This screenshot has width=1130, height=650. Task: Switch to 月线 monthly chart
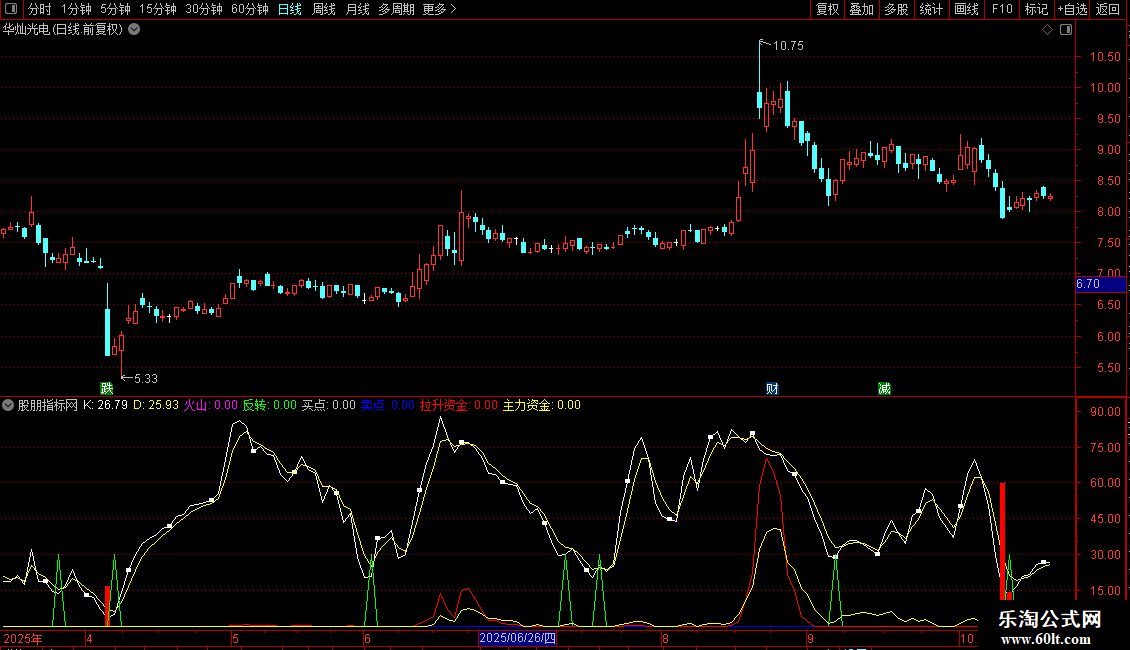coord(357,9)
